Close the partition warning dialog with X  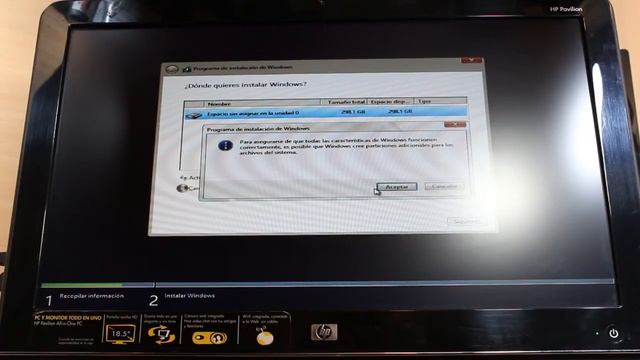click(x=455, y=124)
